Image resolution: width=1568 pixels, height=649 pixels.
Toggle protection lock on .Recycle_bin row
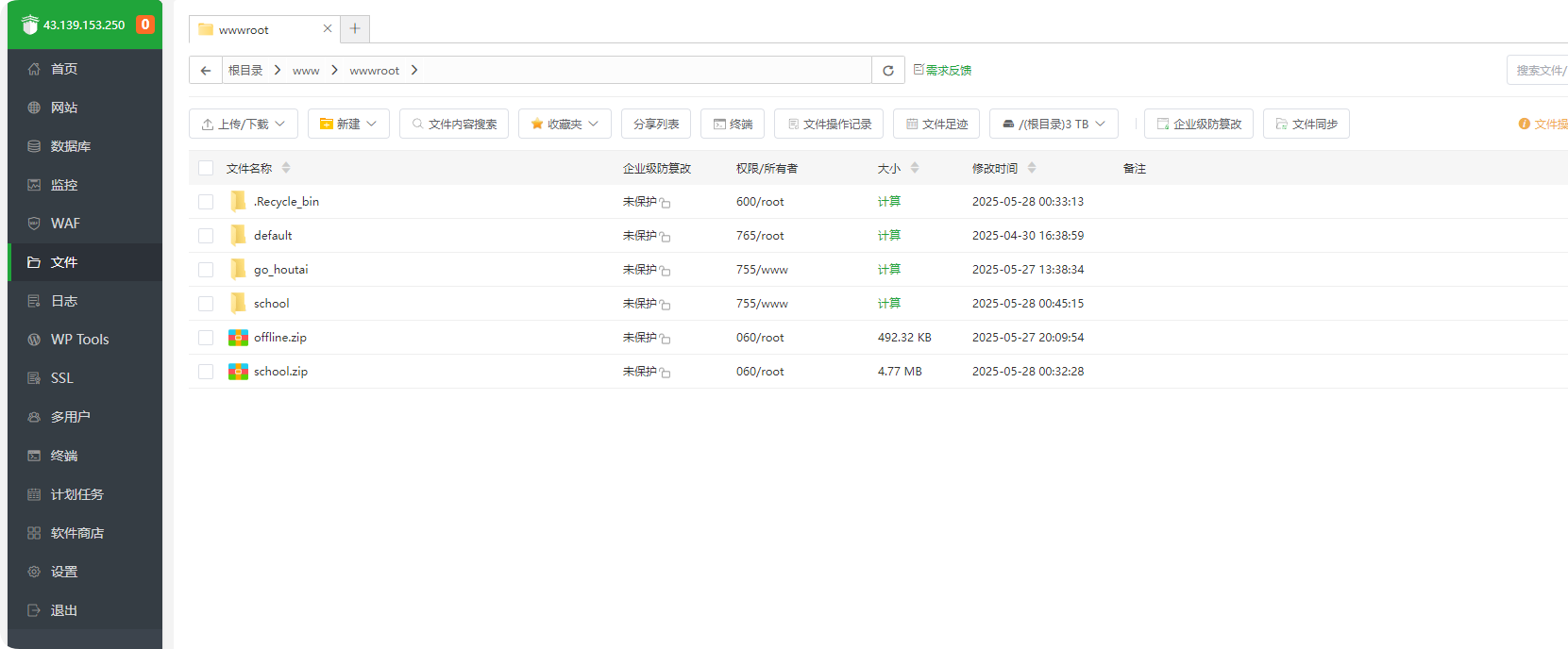pyautogui.click(x=665, y=203)
